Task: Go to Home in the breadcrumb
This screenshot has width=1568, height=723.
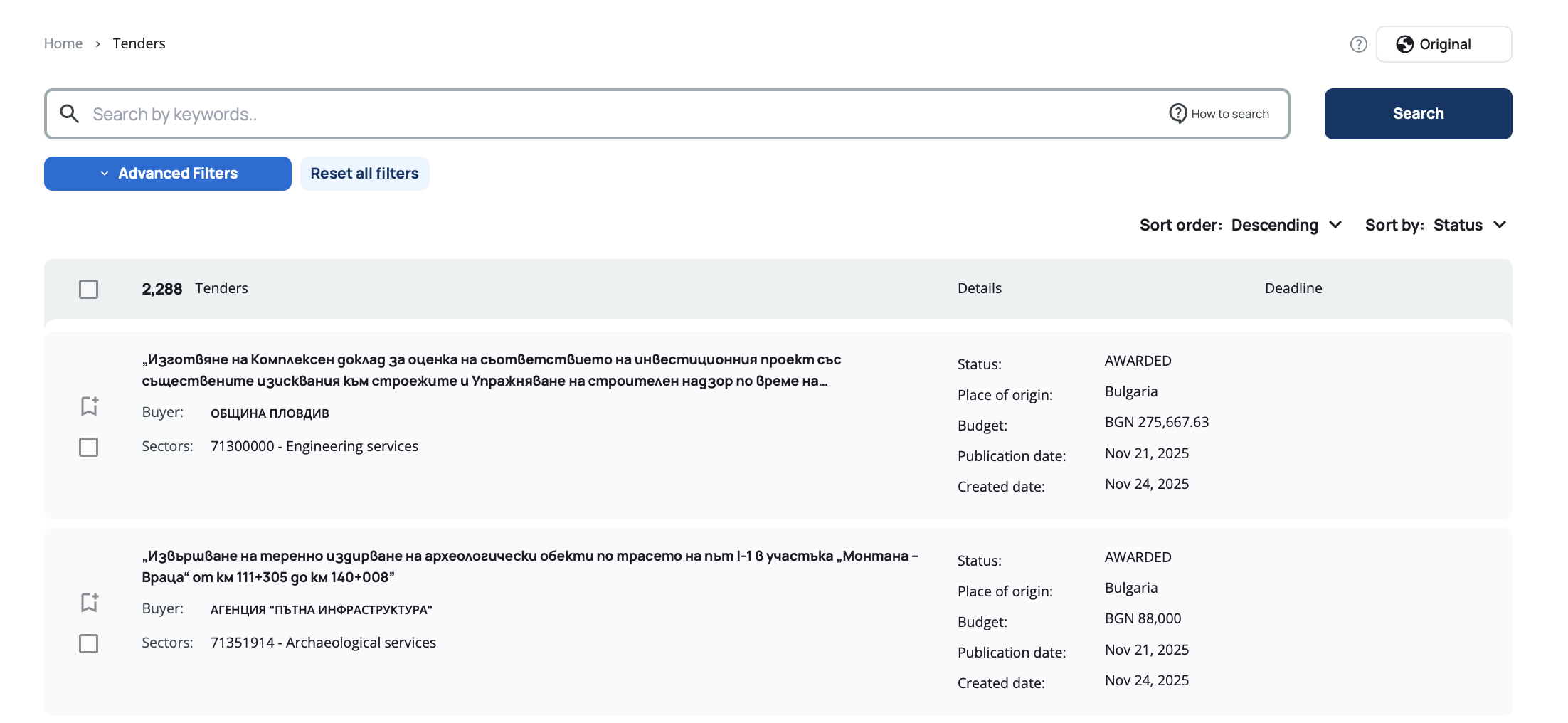Action: 63,43
